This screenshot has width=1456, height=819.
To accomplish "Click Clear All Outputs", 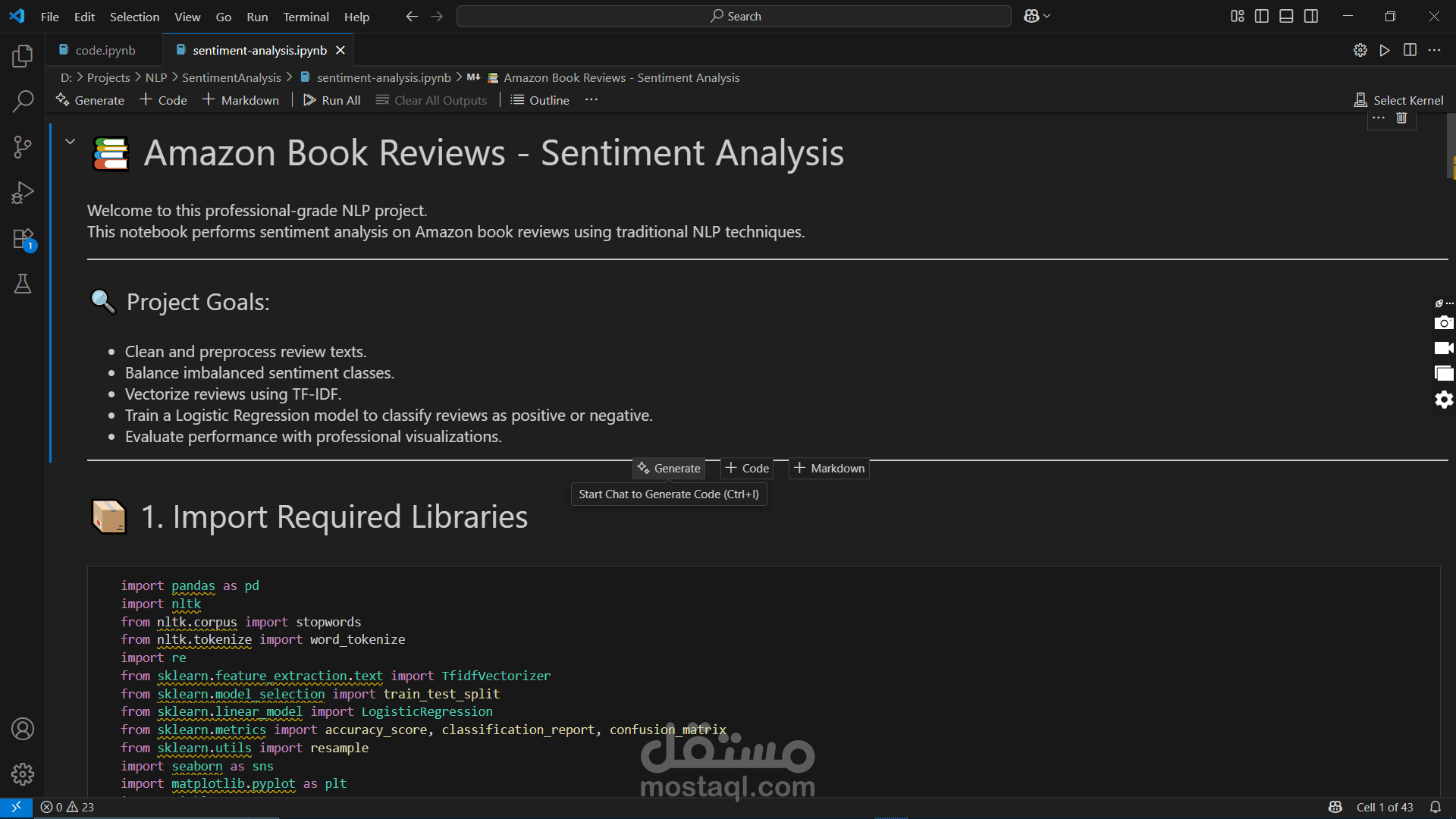I will click(431, 100).
